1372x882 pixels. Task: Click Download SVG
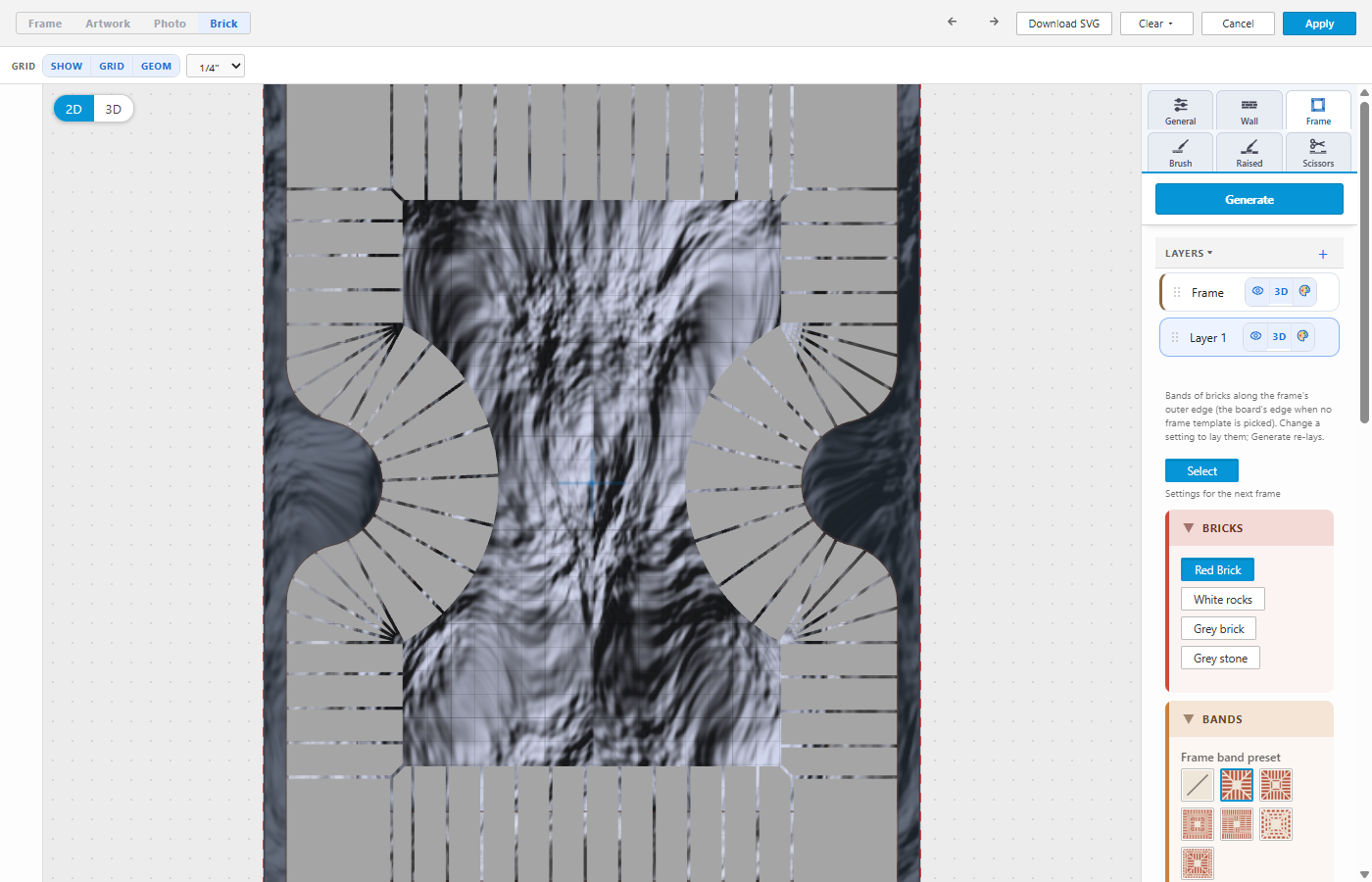coord(1064,24)
